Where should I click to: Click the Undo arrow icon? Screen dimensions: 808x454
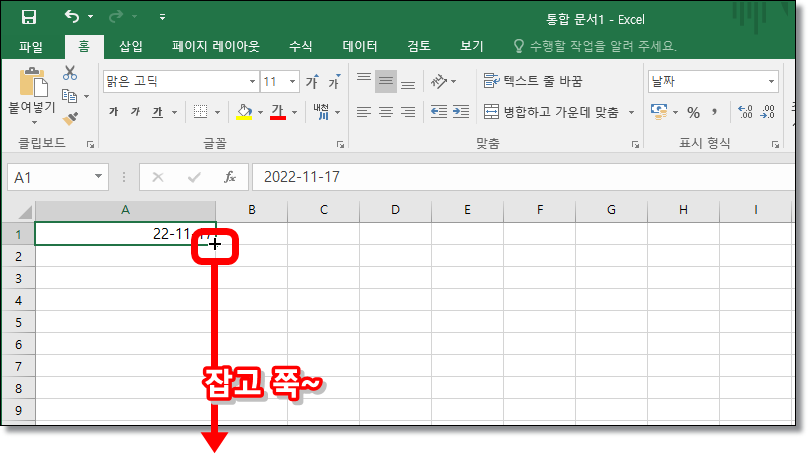[72, 17]
